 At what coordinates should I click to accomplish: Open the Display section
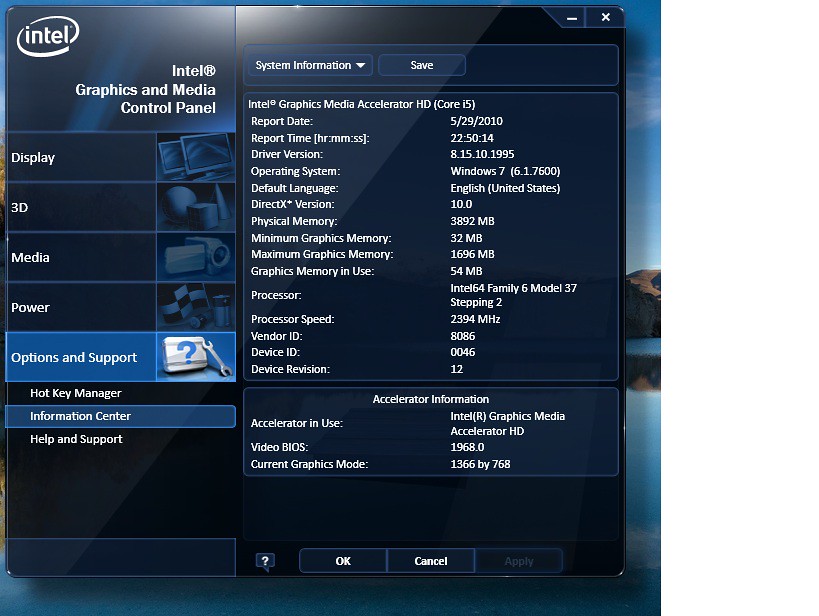click(121, 157)
